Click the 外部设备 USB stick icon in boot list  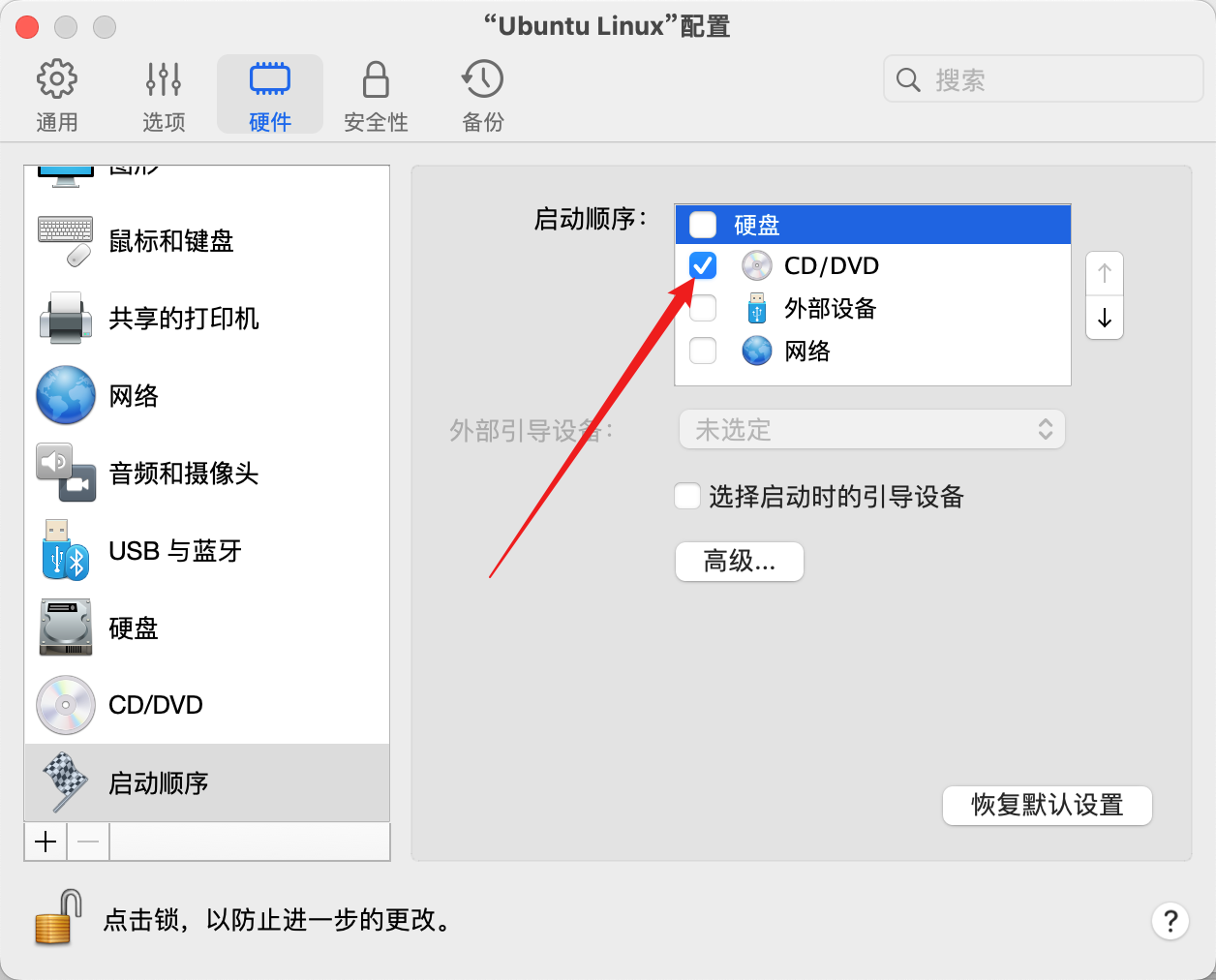757,308
